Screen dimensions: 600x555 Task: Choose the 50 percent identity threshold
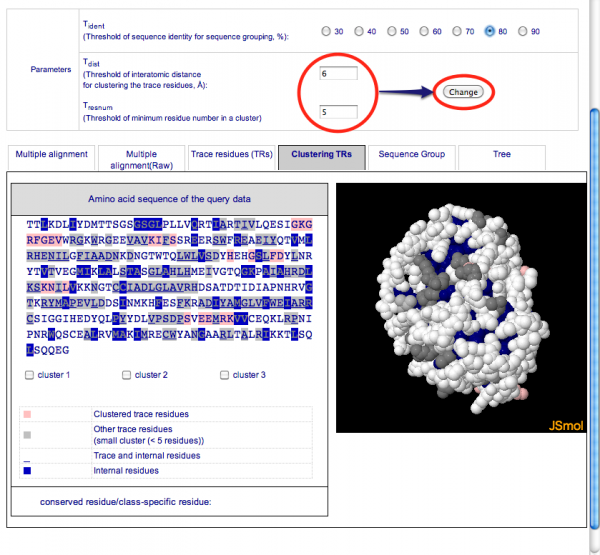click(392, 31)
